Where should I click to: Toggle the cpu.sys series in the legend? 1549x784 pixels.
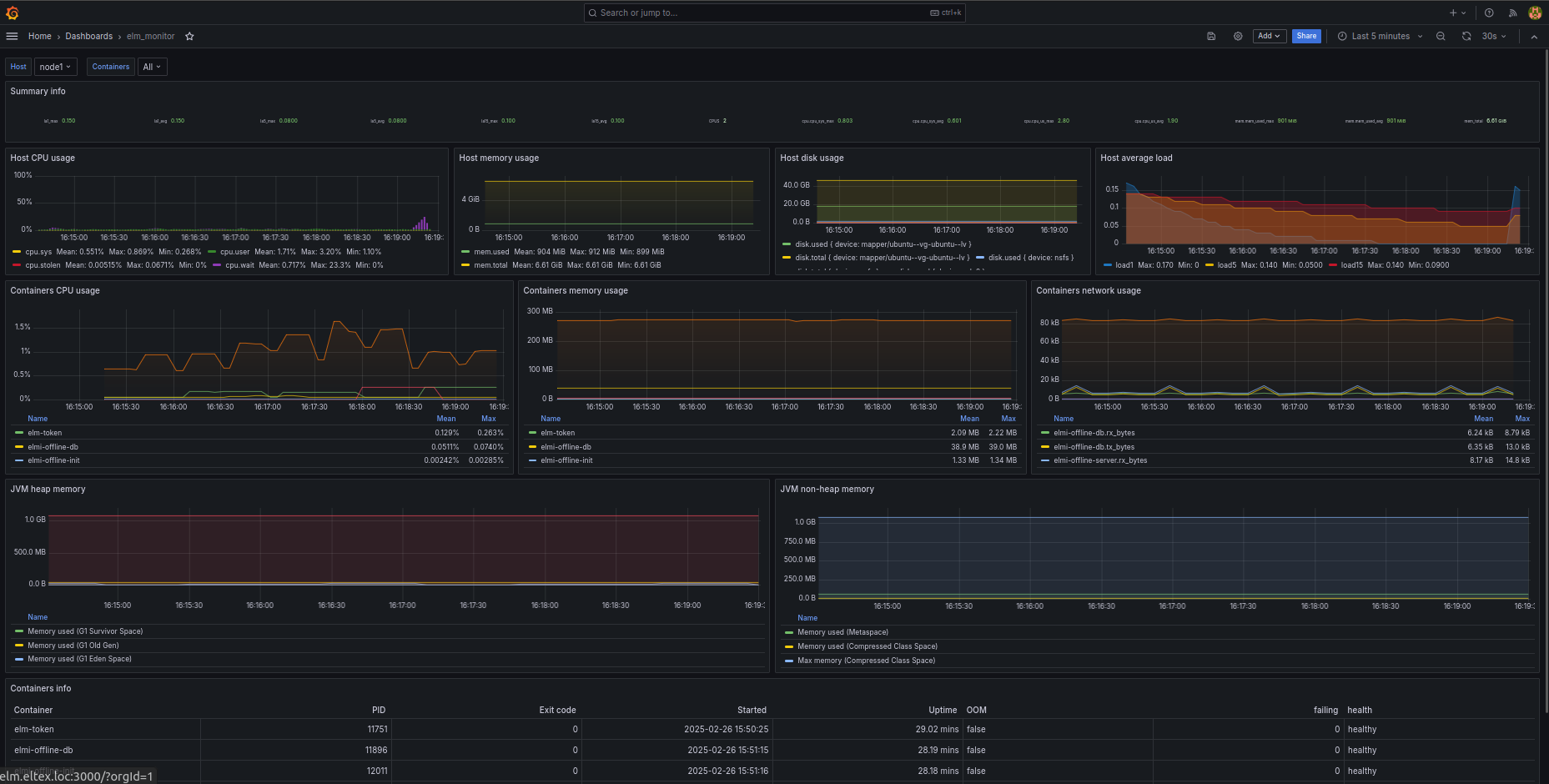(38, 252)
